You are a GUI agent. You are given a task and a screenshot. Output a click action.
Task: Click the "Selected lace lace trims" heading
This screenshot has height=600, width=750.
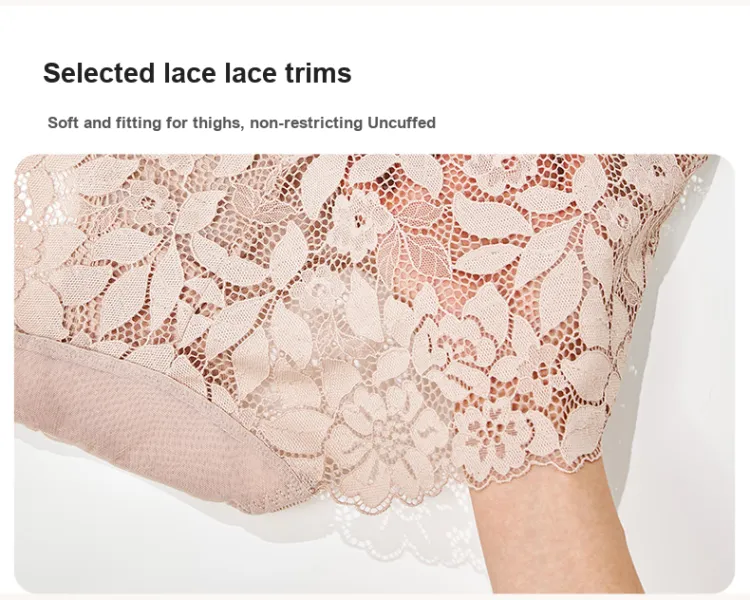pos(197,73)
